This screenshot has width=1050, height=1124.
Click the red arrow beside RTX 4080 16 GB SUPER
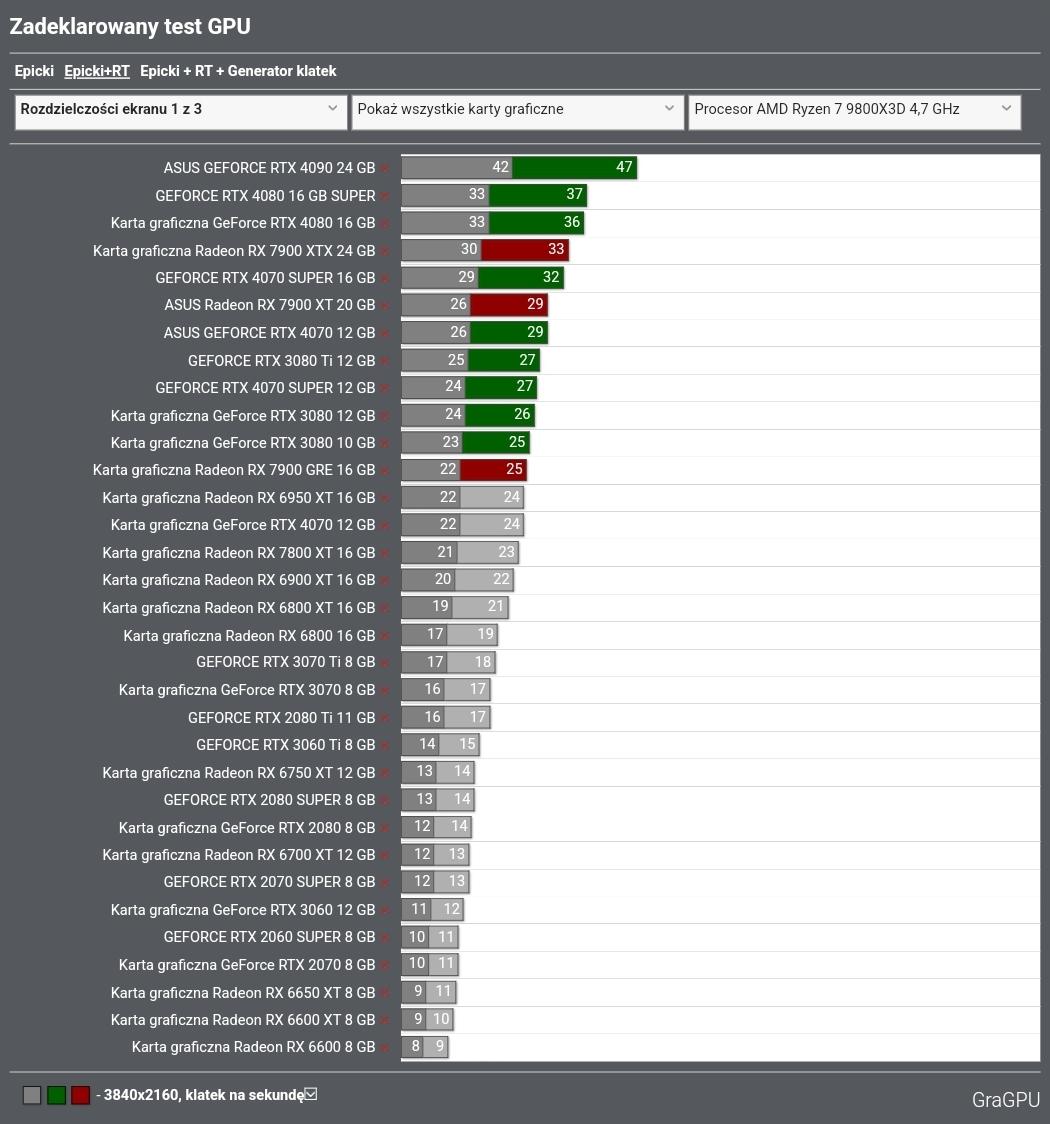385,196
